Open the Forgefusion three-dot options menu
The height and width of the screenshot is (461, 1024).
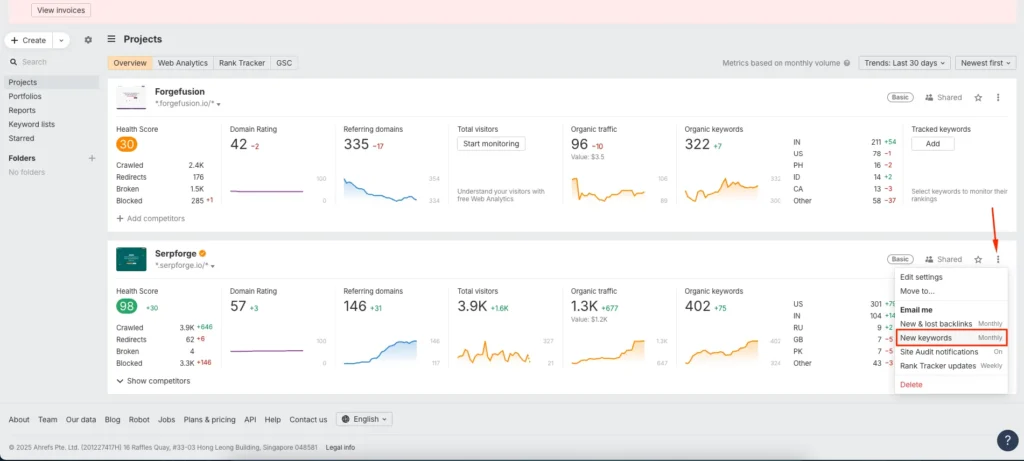997,97
